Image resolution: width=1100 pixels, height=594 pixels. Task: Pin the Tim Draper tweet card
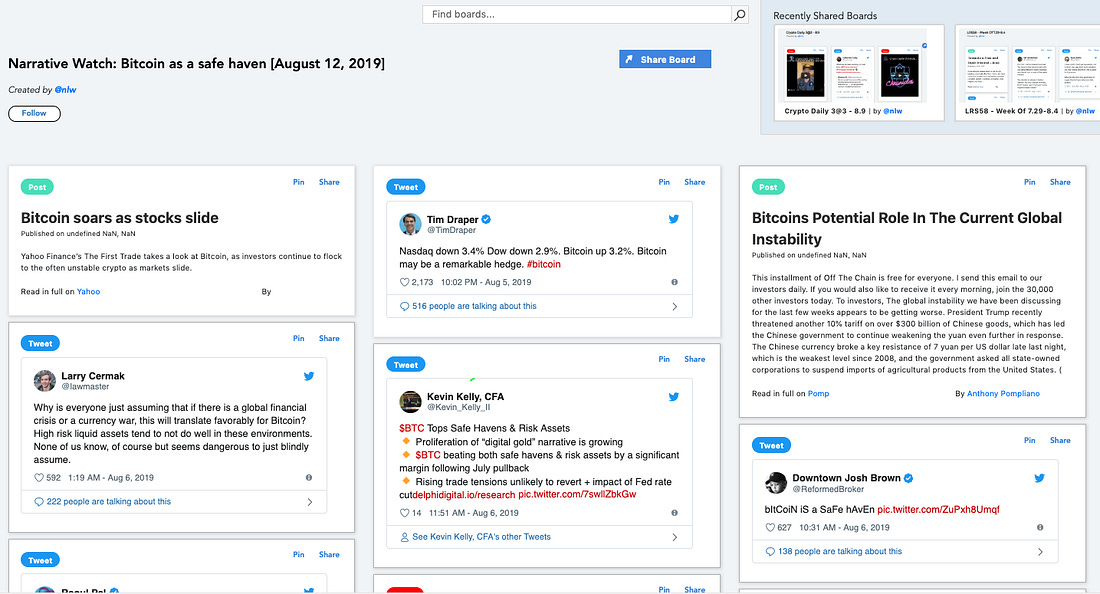(x=664, y=182)
